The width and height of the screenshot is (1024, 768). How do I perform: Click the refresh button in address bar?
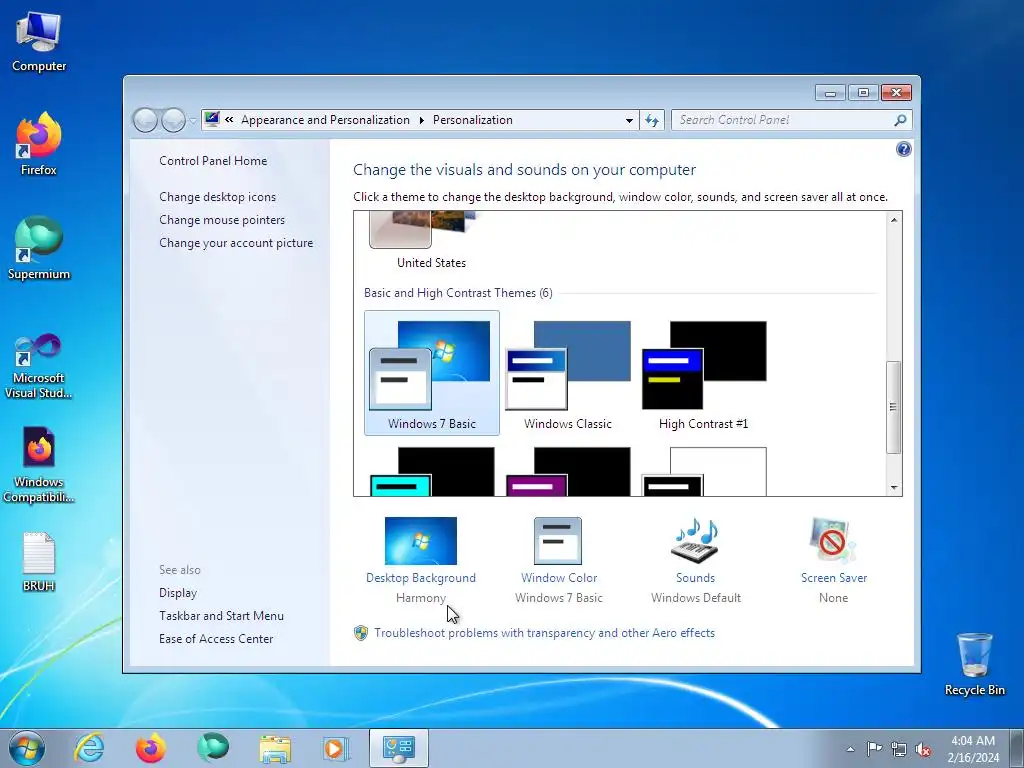(652, 120)
